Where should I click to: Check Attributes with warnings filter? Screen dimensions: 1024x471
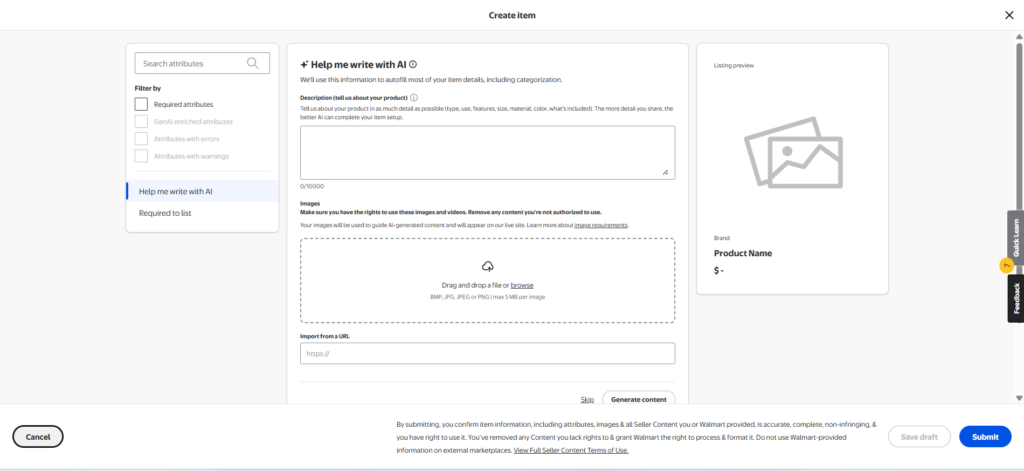pos(141,156)
